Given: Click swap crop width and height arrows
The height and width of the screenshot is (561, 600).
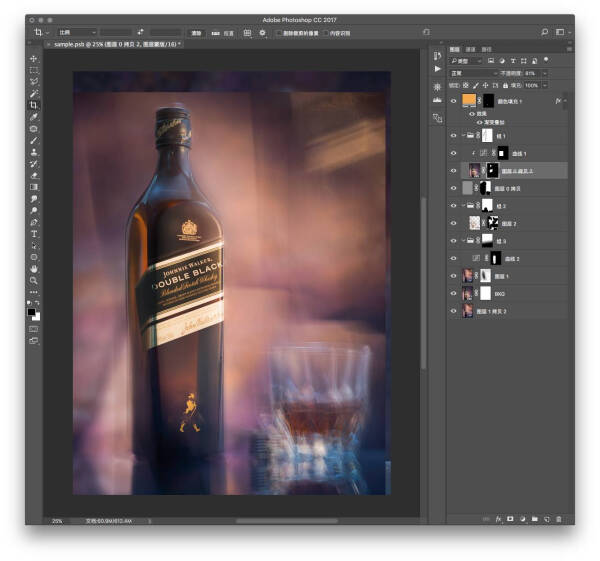Looking at the screenshot, I should pyautogui.click(x=140, y=33).
